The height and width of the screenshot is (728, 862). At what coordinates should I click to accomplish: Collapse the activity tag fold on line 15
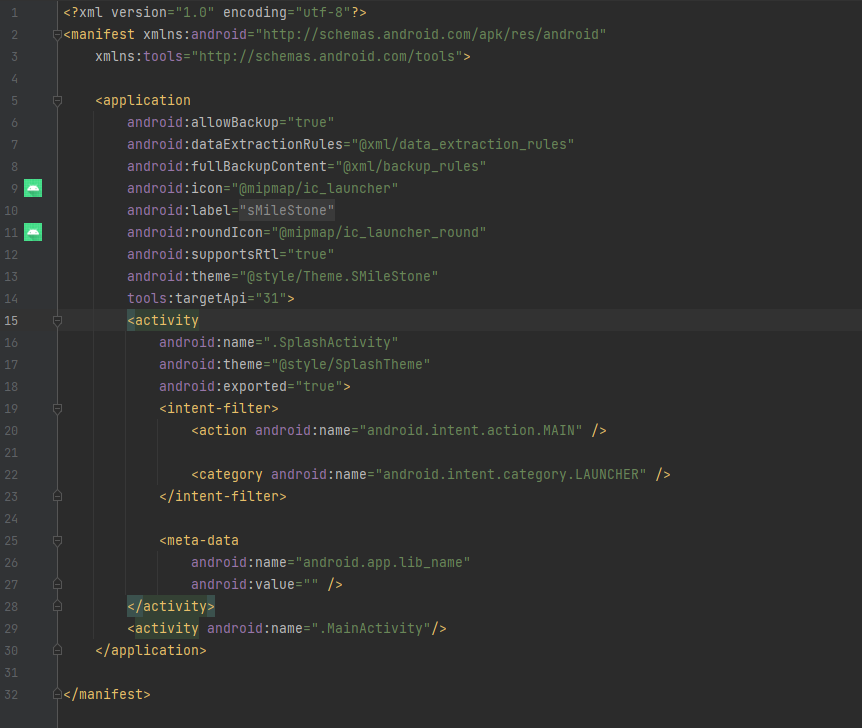tap(57, 321)
